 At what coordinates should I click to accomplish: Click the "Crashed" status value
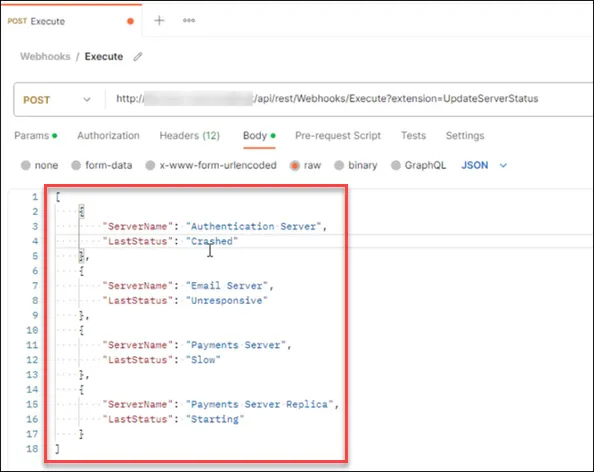pos(212,241)
